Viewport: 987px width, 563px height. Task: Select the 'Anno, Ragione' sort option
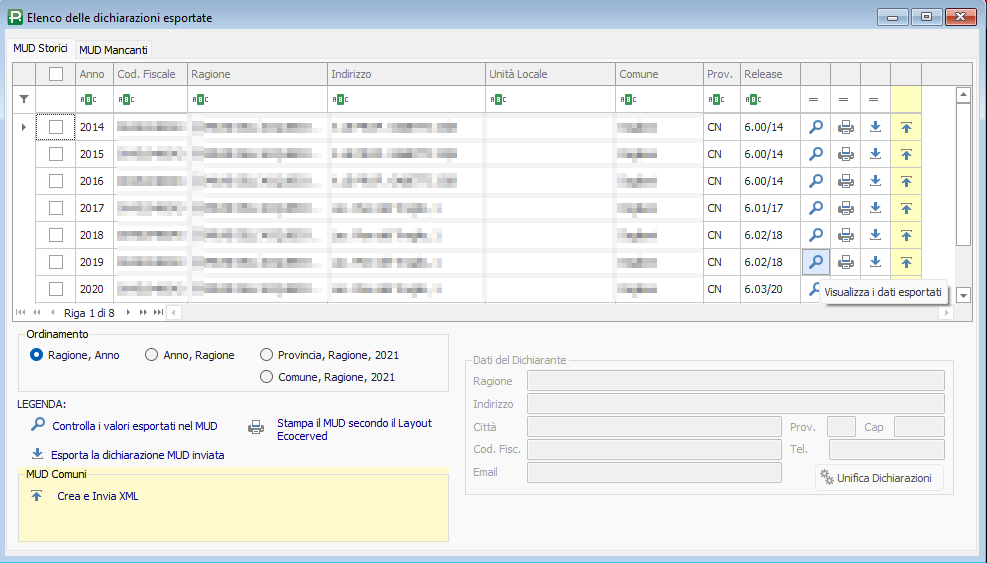click(152, 355)
